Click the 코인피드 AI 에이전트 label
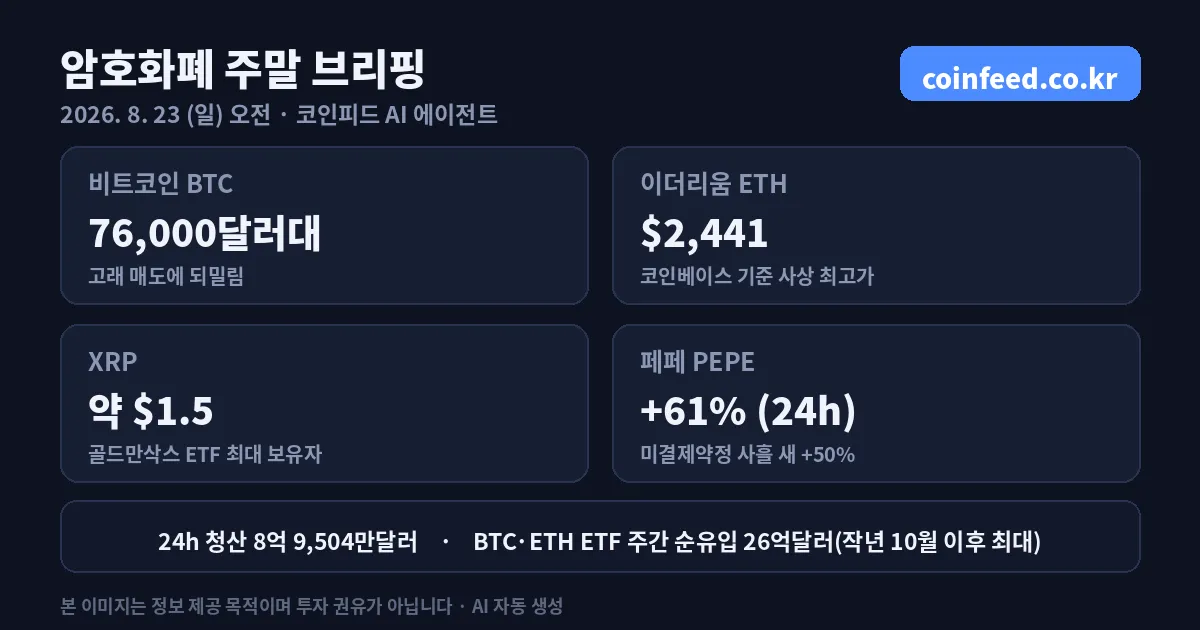The height and width of the screenshot is (630, 1200). pos(397,115)
